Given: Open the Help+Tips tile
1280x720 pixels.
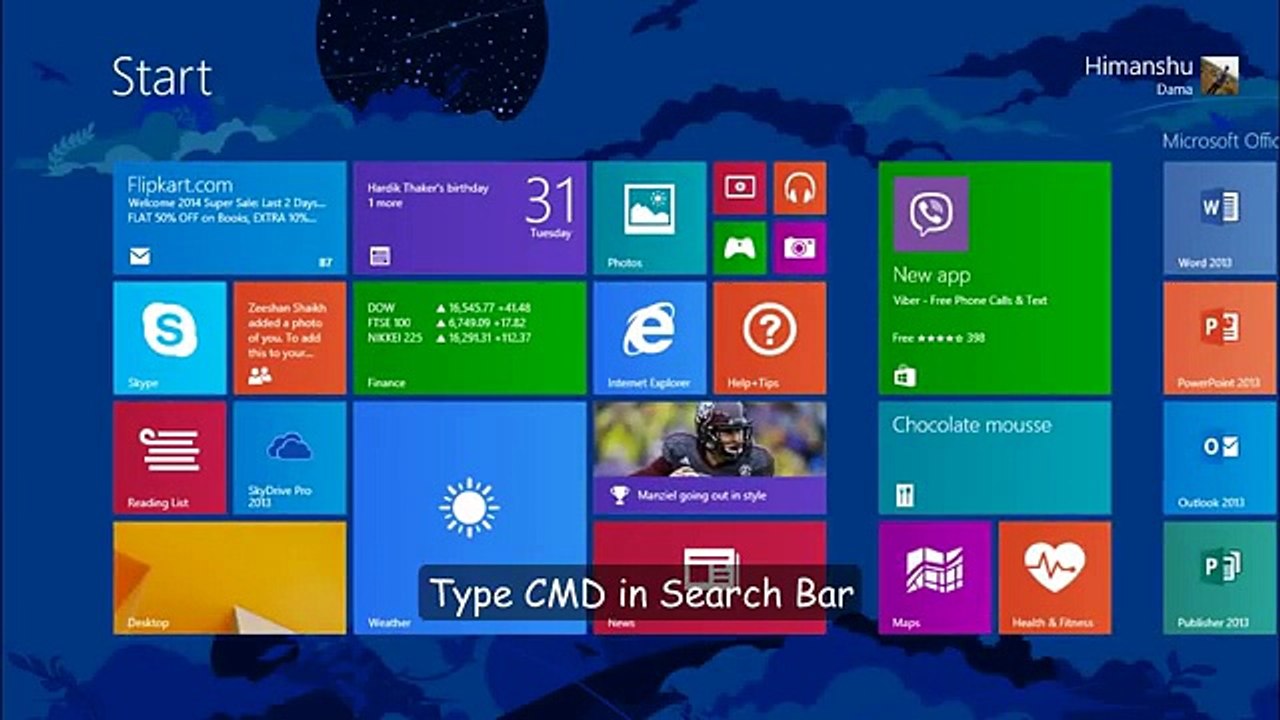Looking at the screenshot, I should point(770,338).
